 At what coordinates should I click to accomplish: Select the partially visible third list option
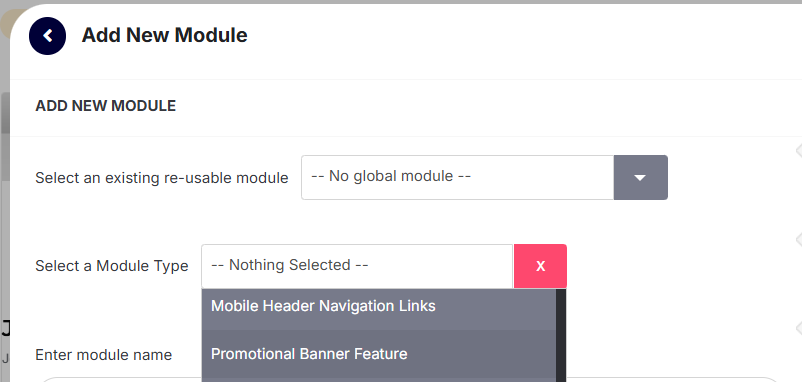[x=378, y=380]
